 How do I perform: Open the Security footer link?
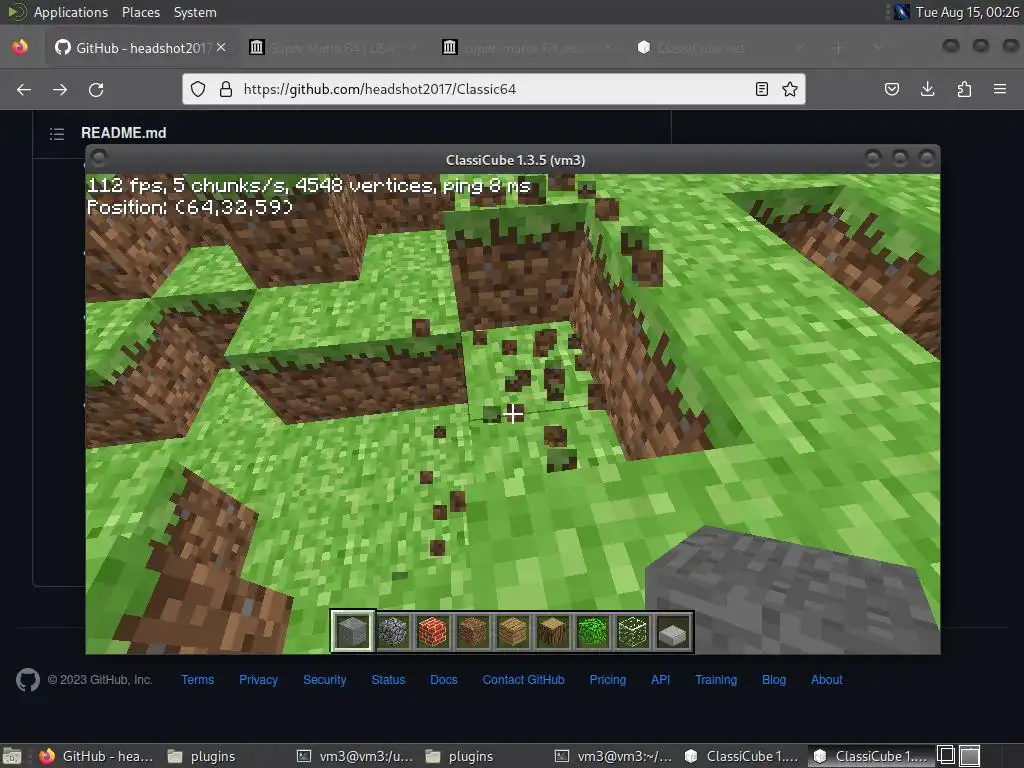(325, 680)
